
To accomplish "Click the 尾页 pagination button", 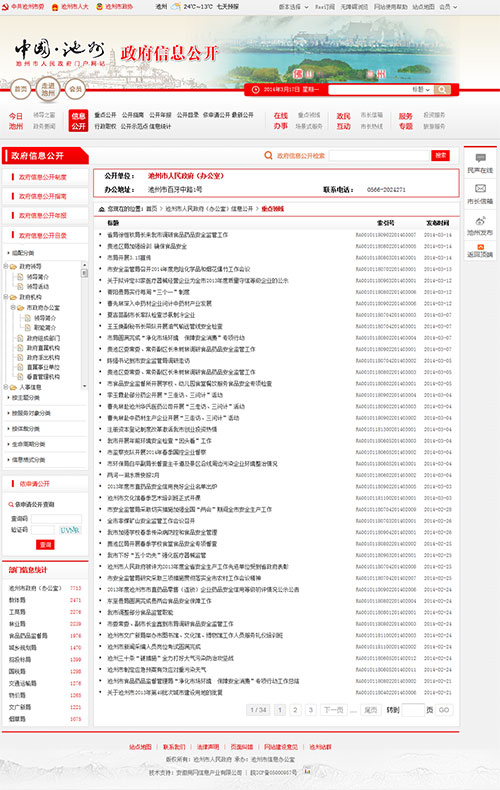I will (370, 710).
